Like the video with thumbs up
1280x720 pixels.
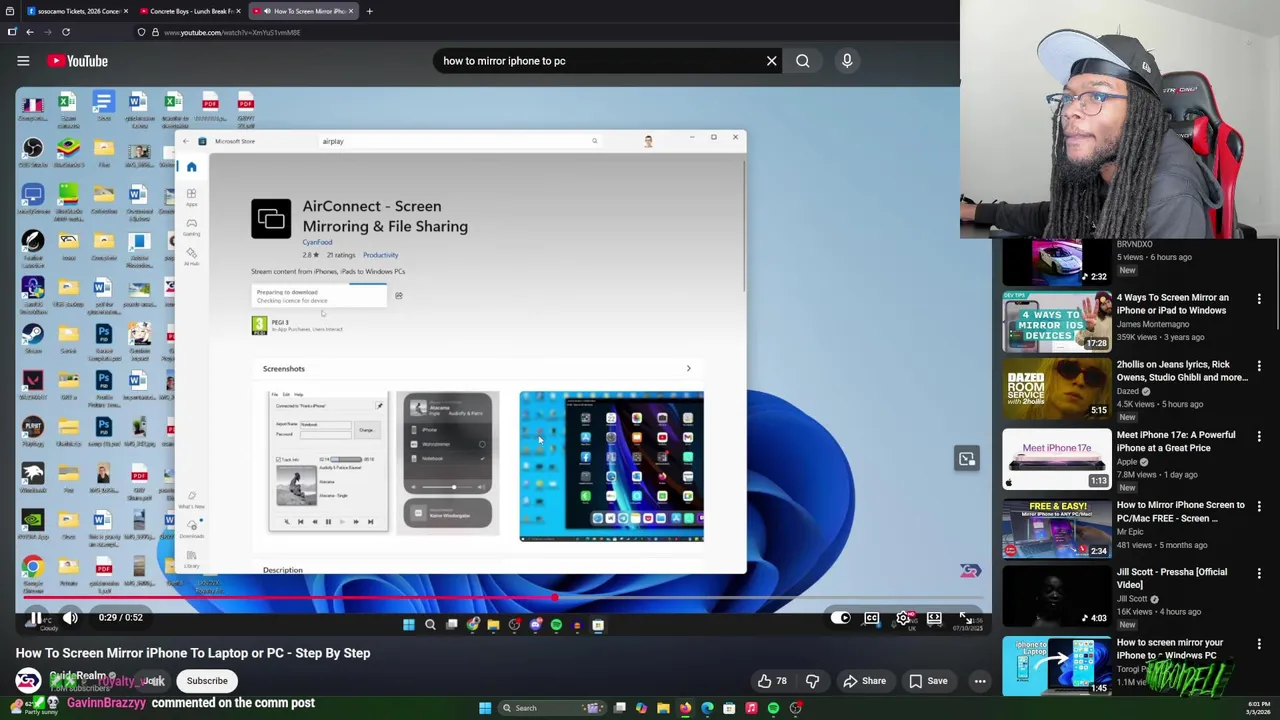click(x=771, y=681)
